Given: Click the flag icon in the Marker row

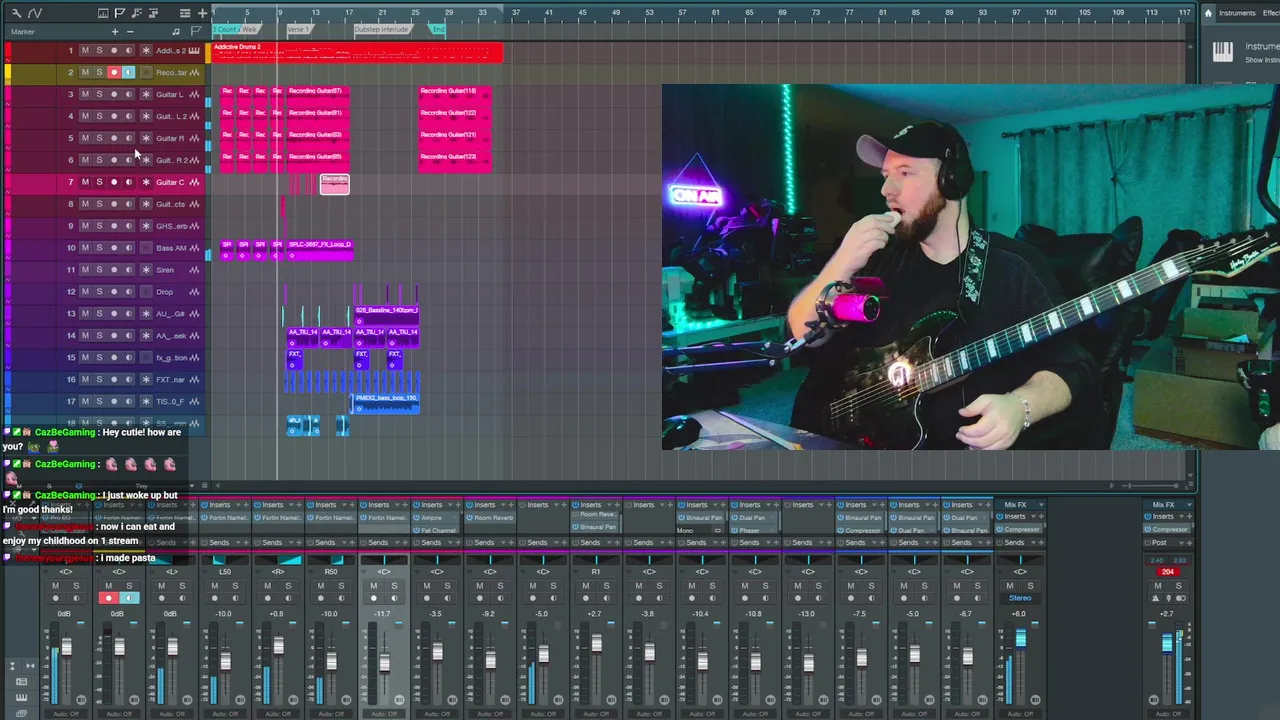Looking at the screenshot, I should tap(196, 31).
